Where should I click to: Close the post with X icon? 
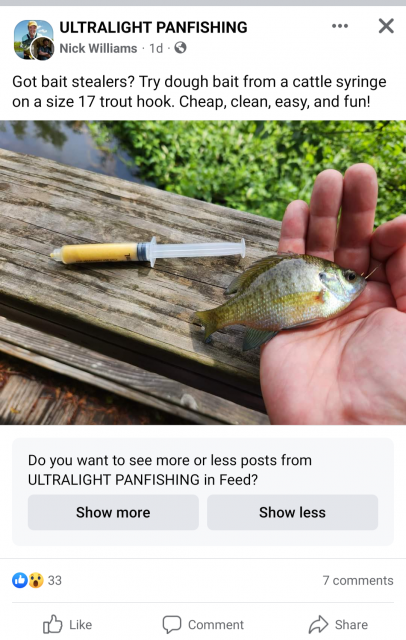point(386,26)
